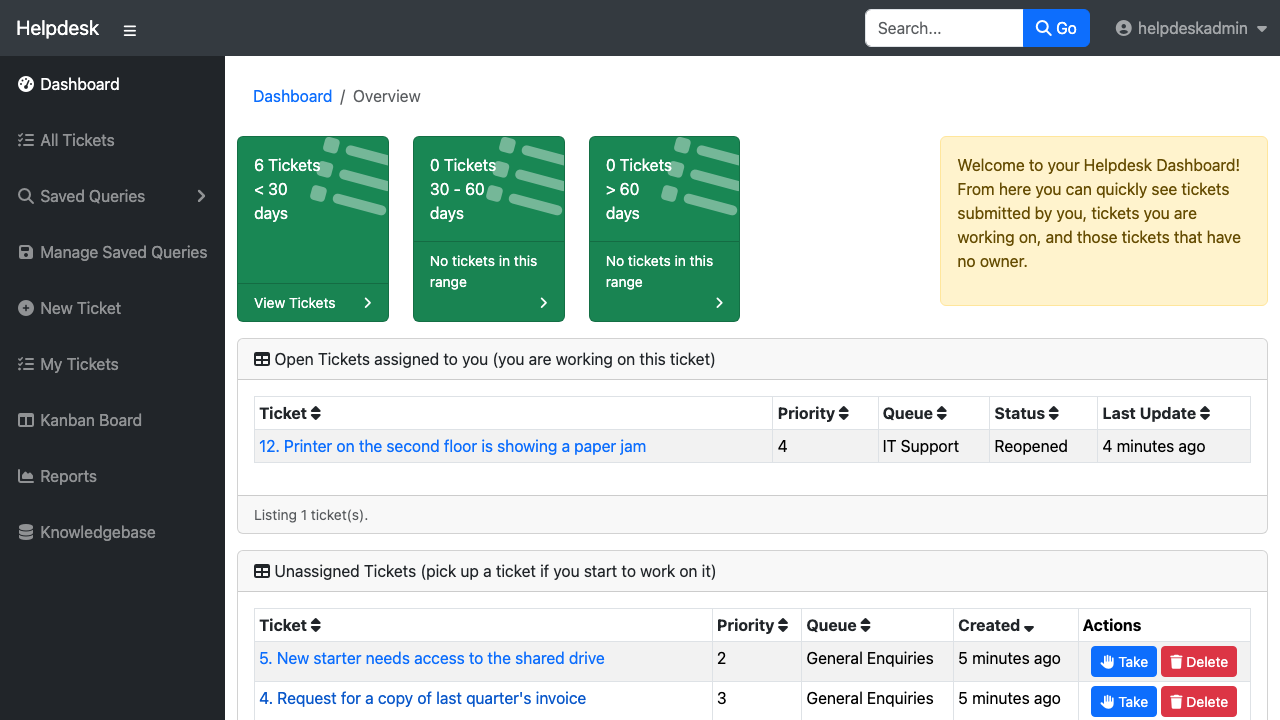Viewport: 1280px width, 720px height.
Task: Sort assigned tickets by Queue arrows
Action: pos(942,413)
